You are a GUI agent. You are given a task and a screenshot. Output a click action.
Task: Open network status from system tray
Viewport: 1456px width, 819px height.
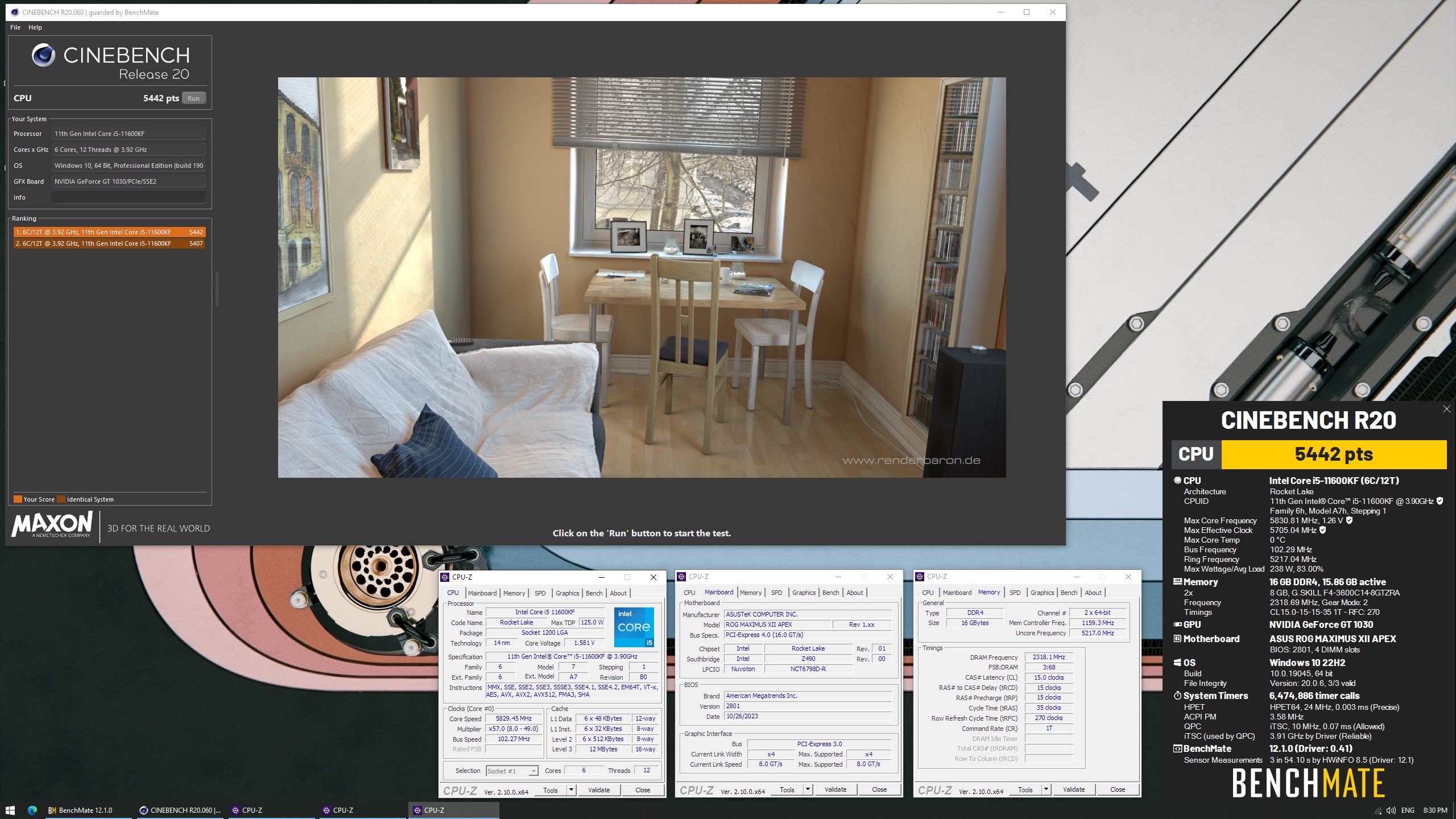[1378, 810]
